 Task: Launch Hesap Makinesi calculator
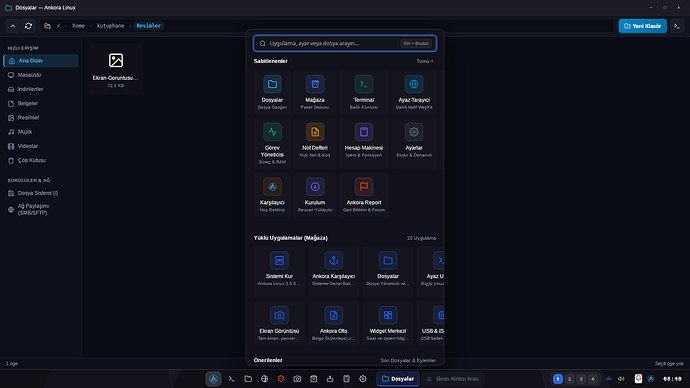[x=364, y=143]
